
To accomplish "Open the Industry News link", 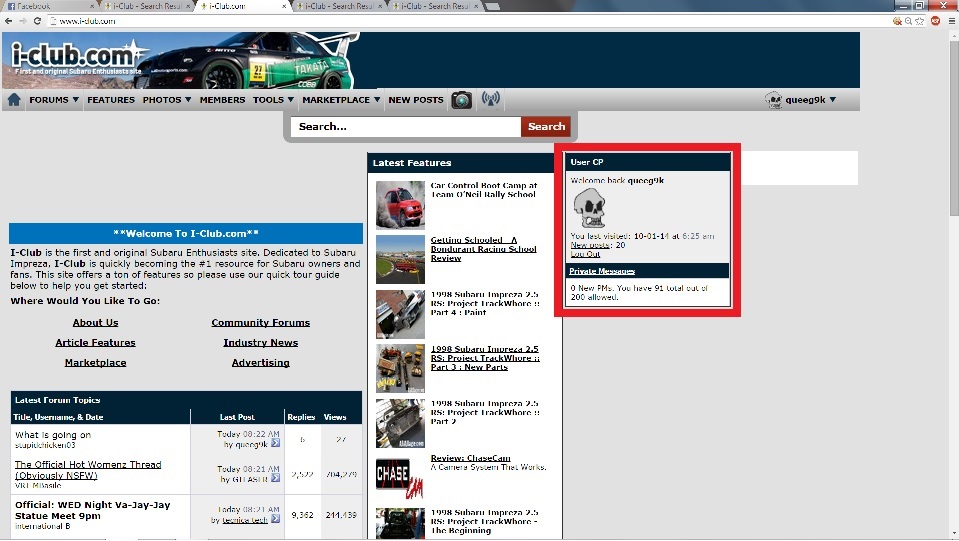I will point(261,343).
